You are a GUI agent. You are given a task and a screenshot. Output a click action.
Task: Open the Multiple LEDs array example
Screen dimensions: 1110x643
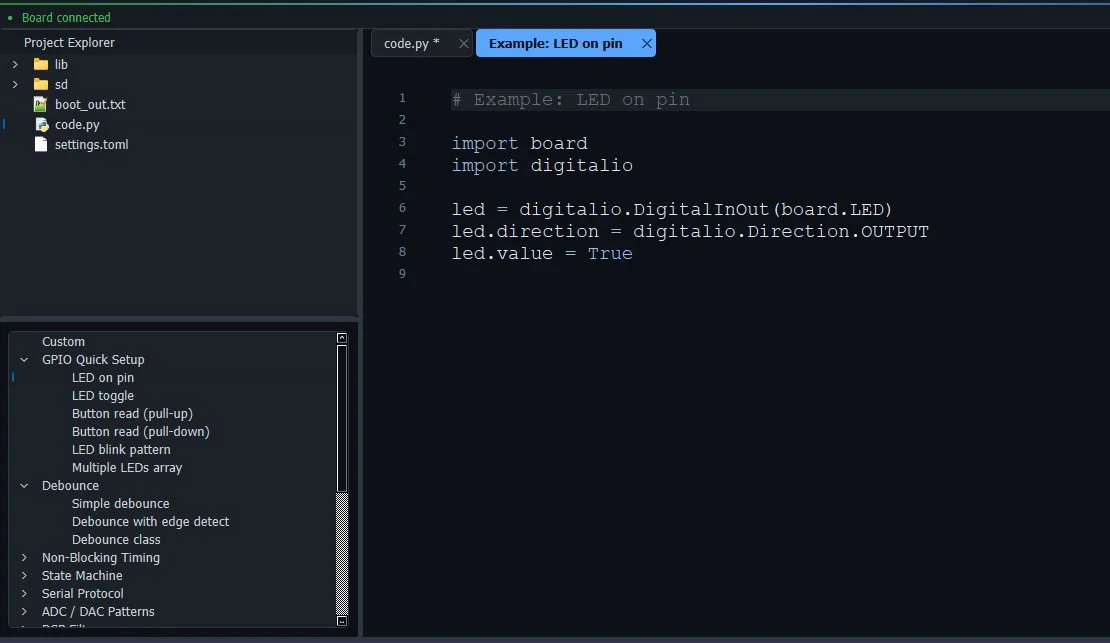127,467
